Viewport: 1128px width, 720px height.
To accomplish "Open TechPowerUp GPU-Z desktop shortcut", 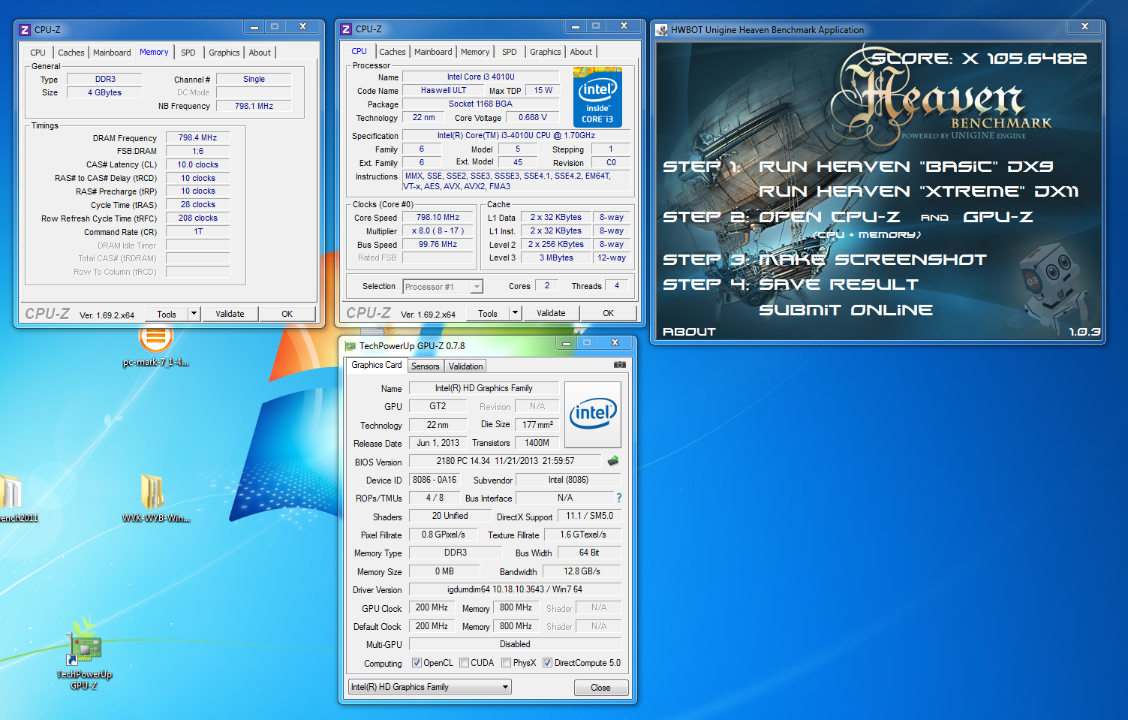I will coord(85,652).
